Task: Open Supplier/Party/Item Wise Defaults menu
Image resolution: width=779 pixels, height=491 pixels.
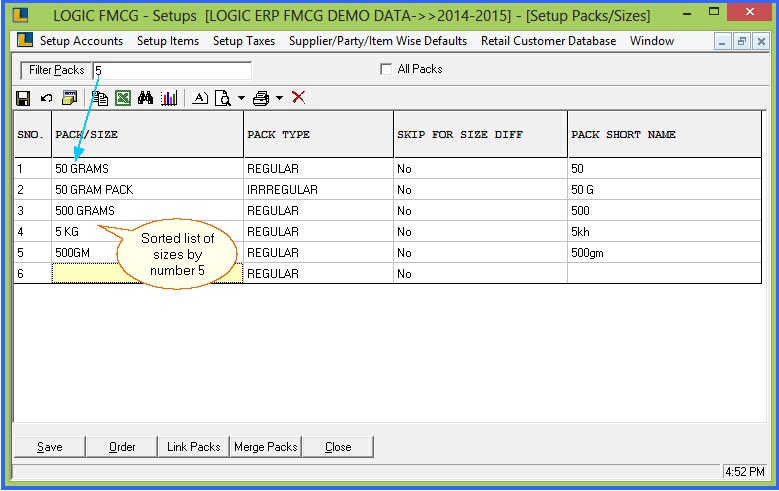Action: [x=378, y=41]
